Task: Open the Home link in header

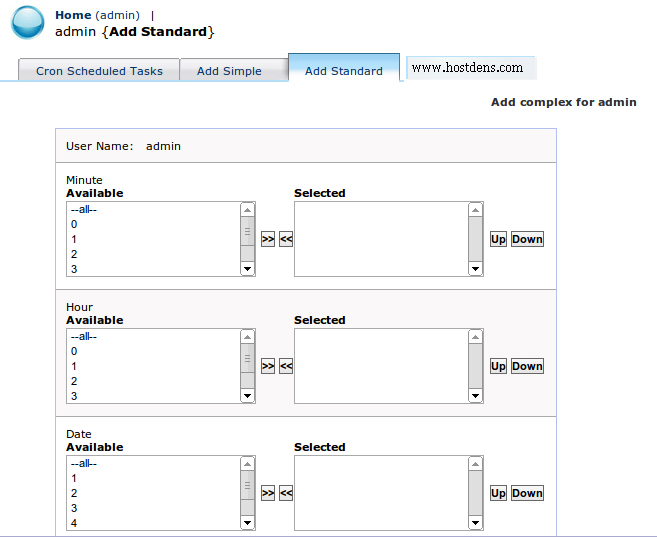Action: [73, 15]
